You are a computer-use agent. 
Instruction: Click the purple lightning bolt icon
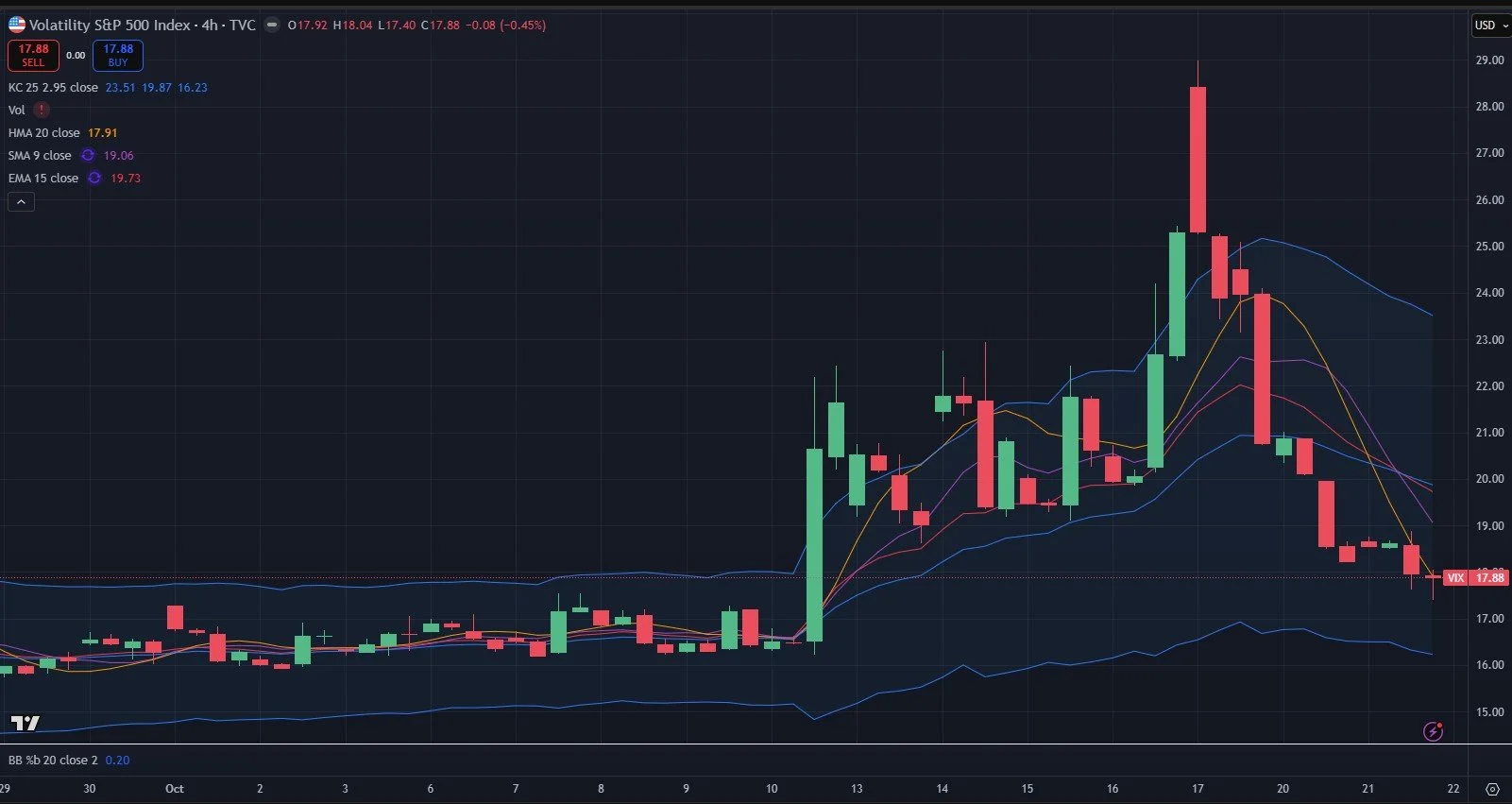(1433, 730)
